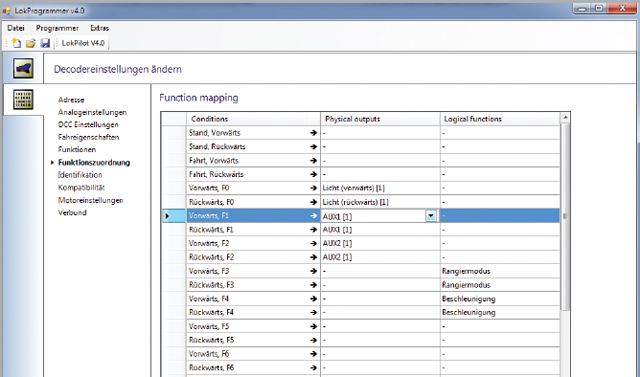Click Rangiermodus in the Rückwärts, F3 row
The width and height of the screenshot is (640, 377).
500,285
